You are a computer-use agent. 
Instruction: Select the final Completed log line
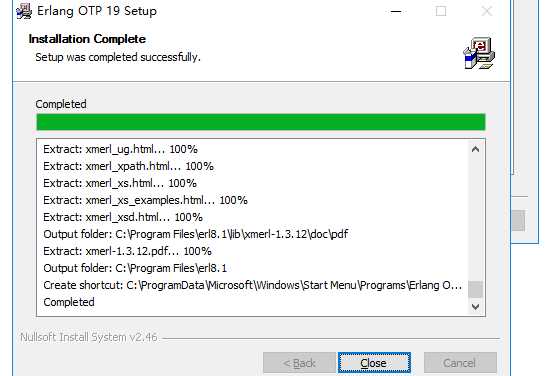tap(69, 302)
